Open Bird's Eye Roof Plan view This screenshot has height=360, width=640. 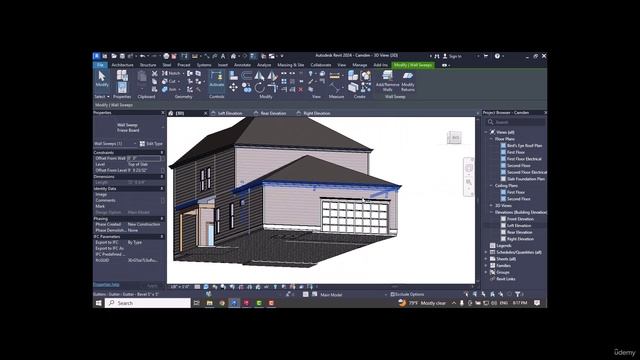point(524,146)
